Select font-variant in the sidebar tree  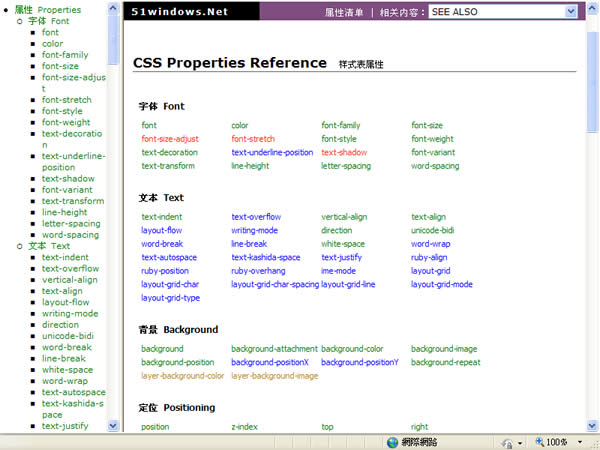point(67,190)
